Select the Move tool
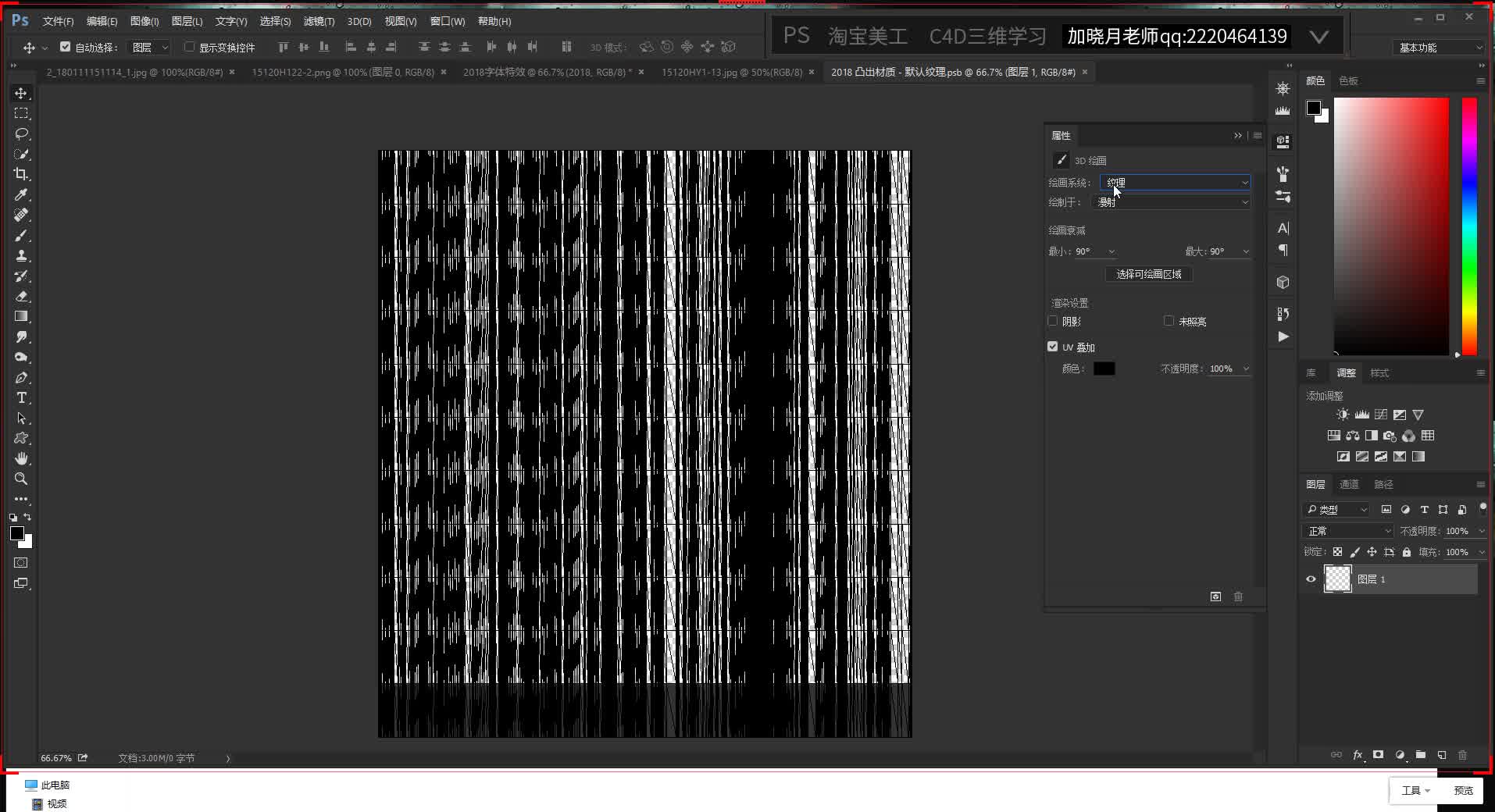 (21, 93)
